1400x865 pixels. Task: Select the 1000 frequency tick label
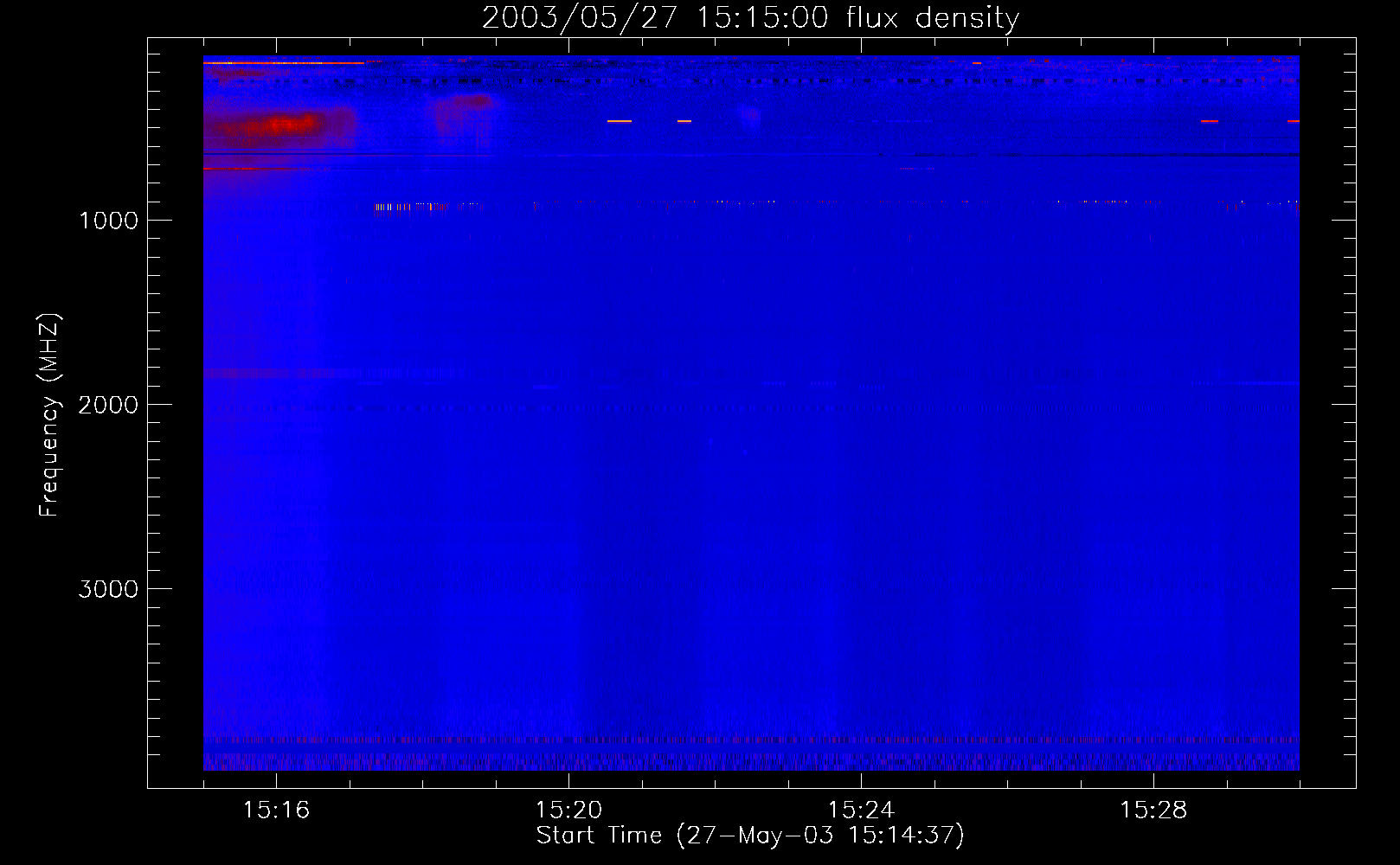tap(108, 221)
